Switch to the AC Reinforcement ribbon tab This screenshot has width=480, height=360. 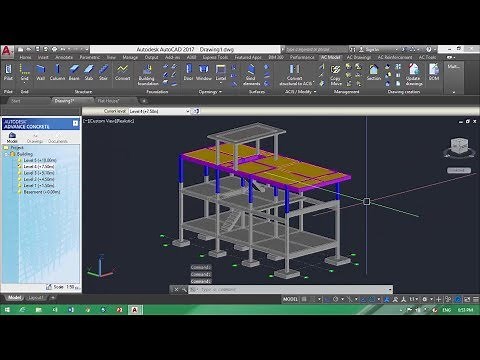click(395, 57)
